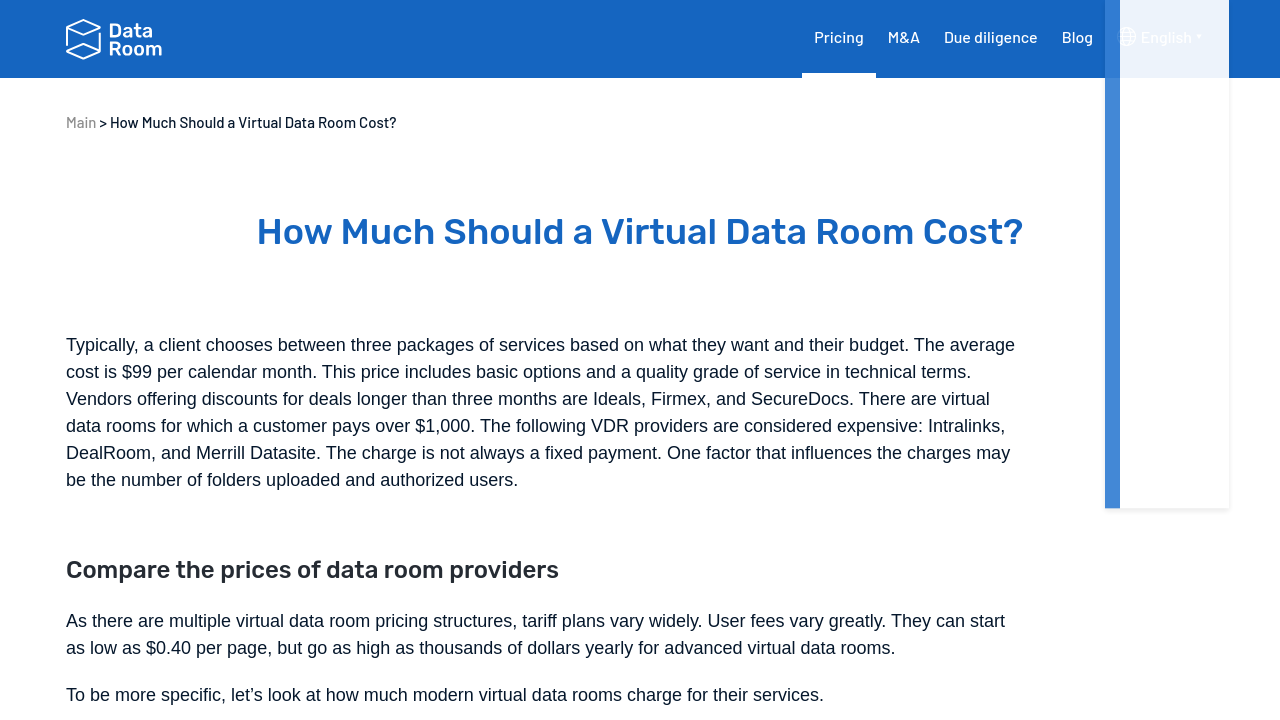
Task: Open the Due diligence page
Action: coord(991,37)
